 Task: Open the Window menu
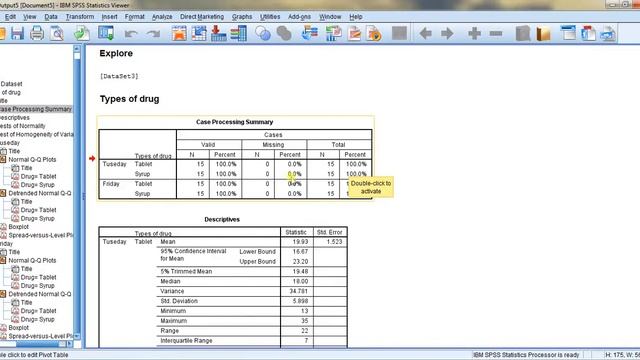[x=330, y=17]
